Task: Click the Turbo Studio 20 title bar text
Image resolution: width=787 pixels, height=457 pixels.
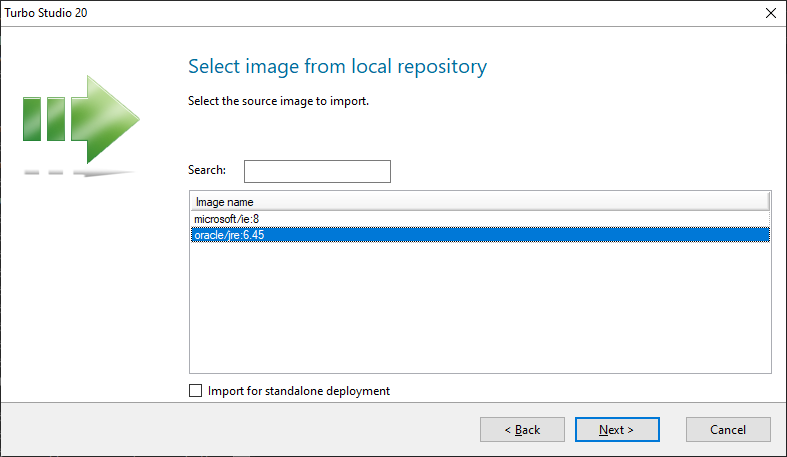Action: pyautogui.click(x=46, y=13)
